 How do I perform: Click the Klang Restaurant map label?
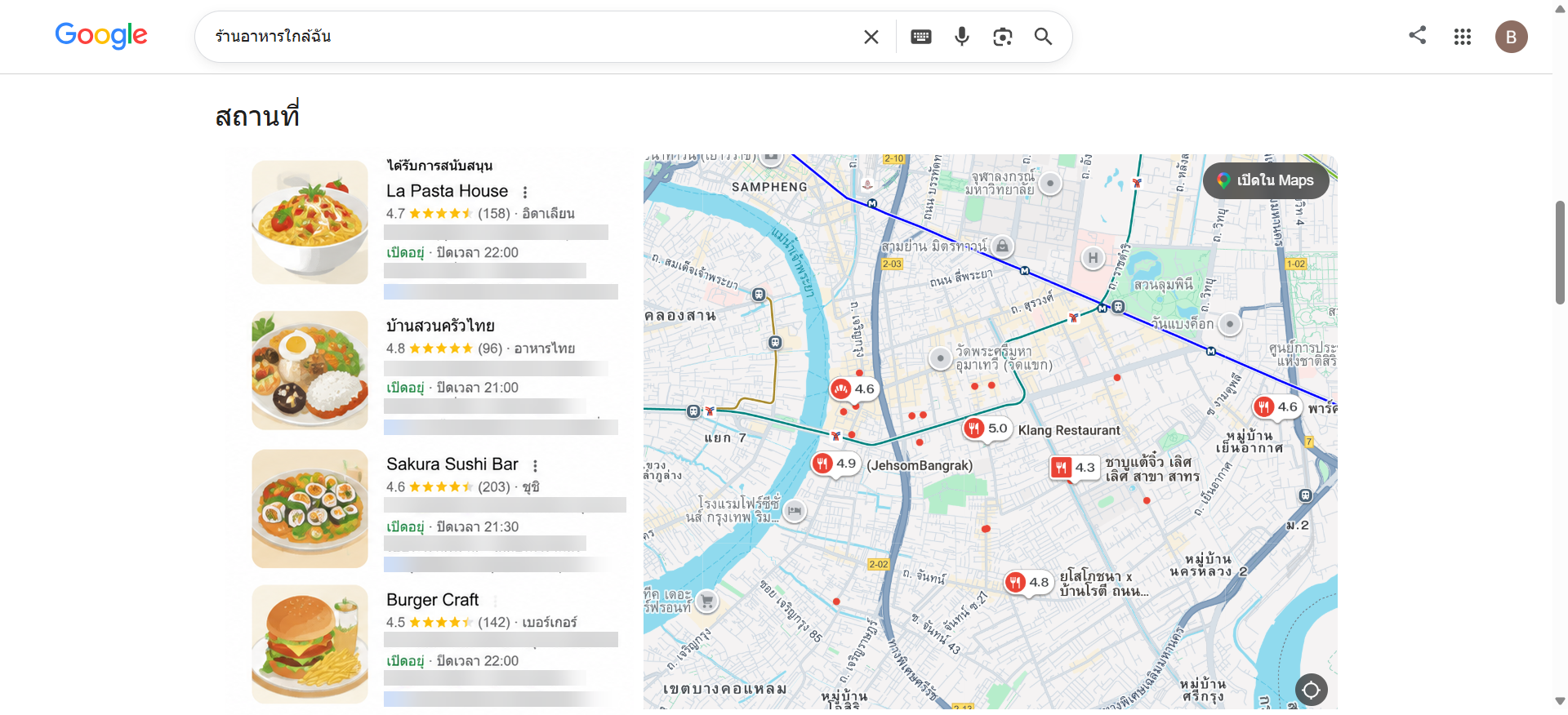click(x=1069, y=430)
